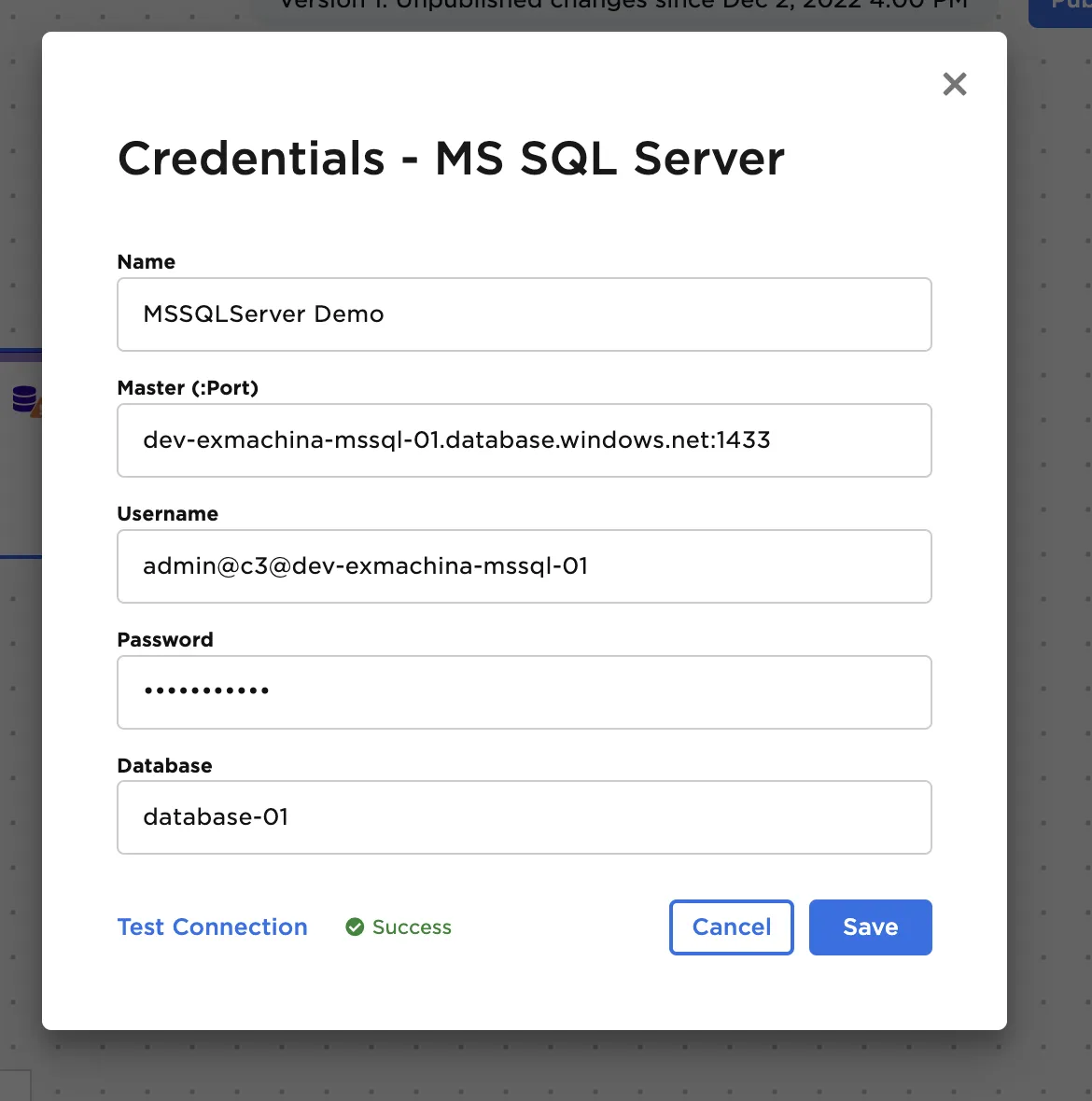The image size is (1092, 1101).
Task: Click the masked Password field
Action: pos(525,692)
